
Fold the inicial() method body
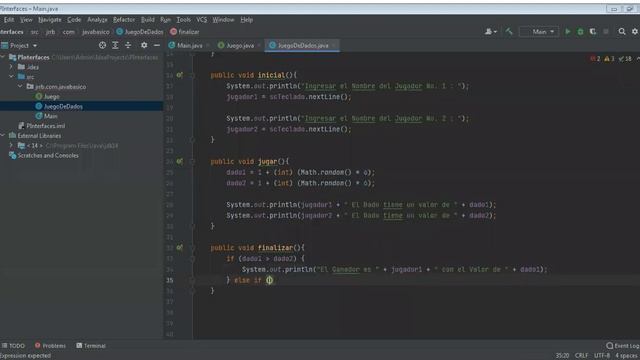click(x=192, y=76)
